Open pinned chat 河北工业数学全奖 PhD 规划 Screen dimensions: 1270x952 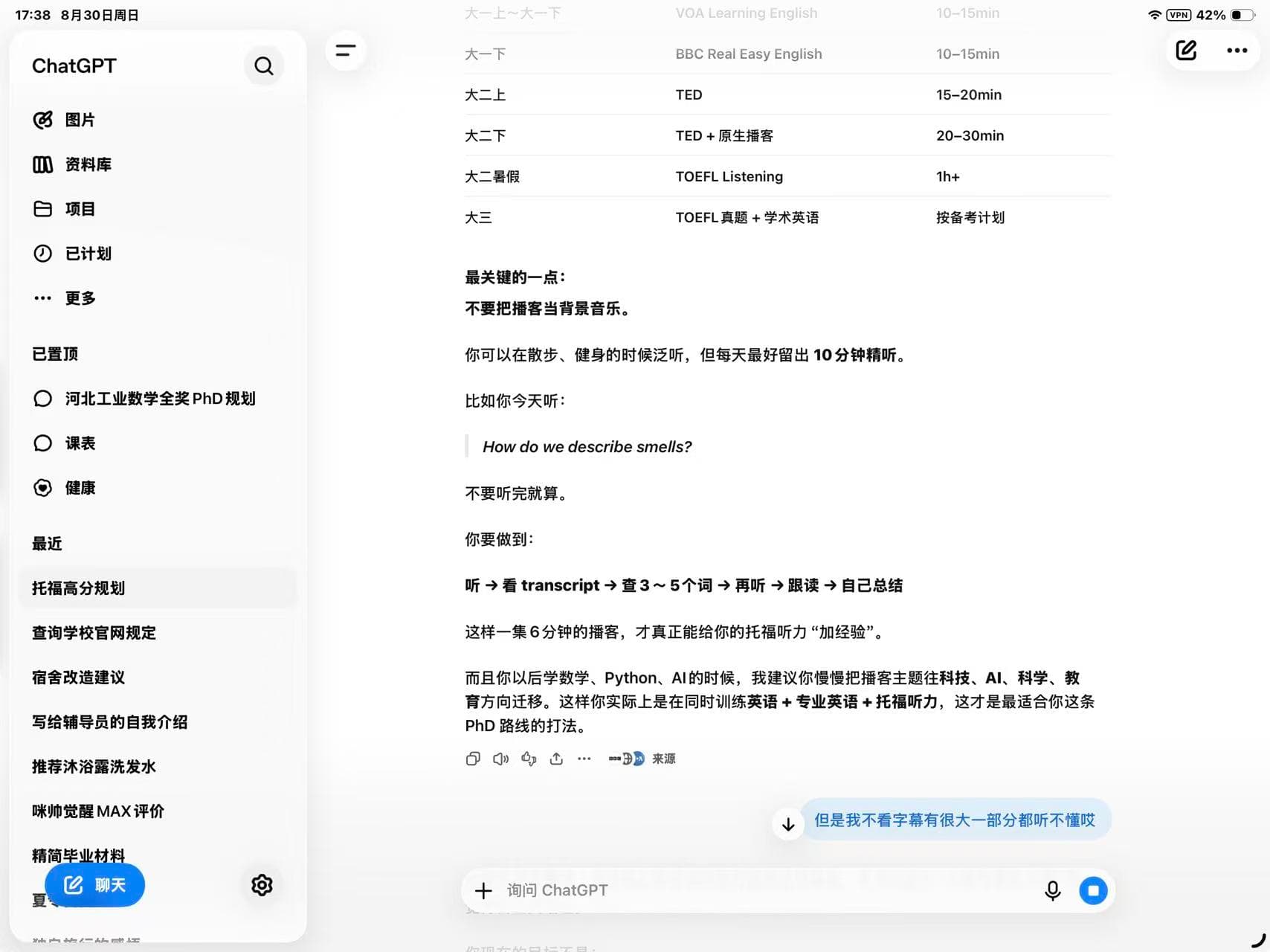[144, 399]
